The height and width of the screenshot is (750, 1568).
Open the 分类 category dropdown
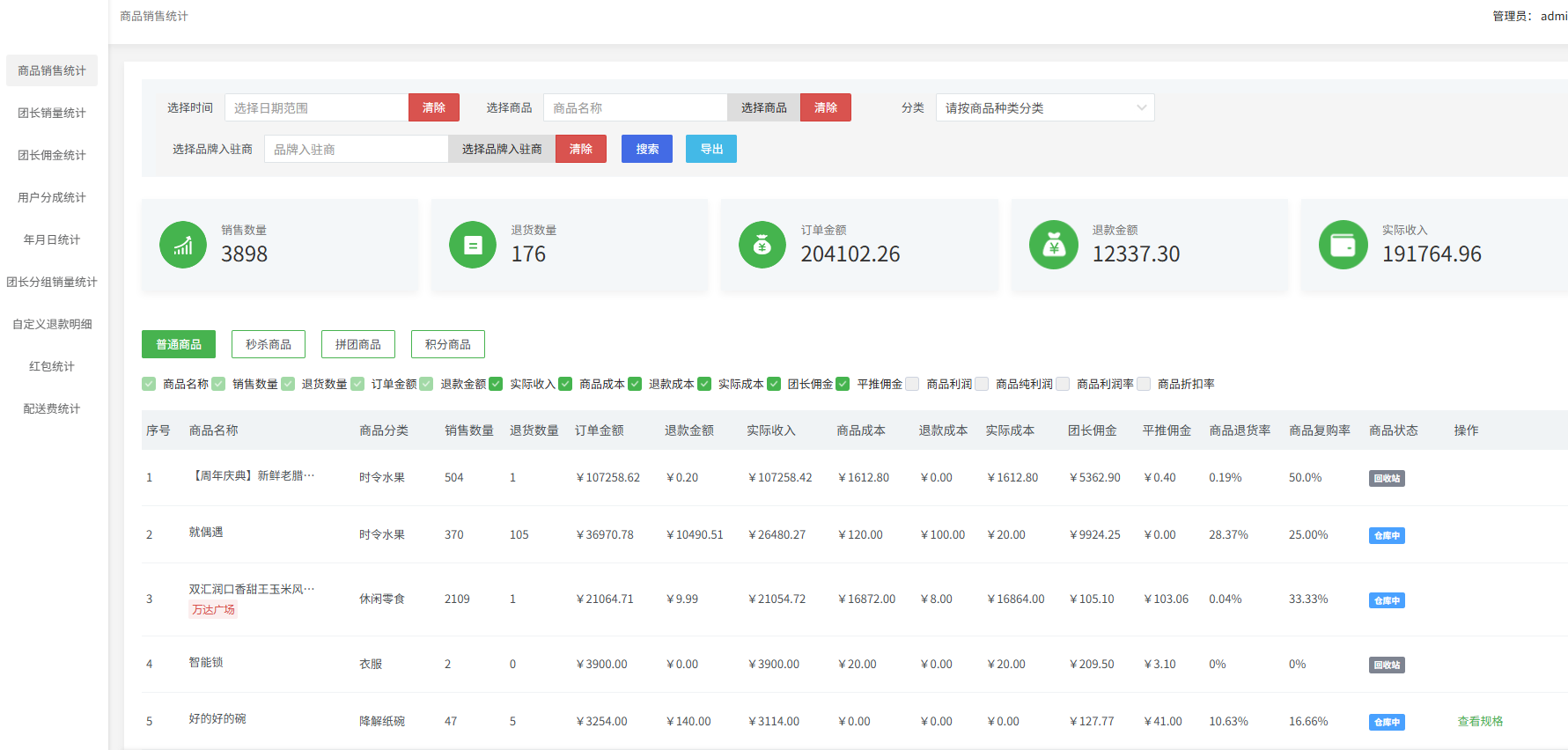tap(1044, 107)
